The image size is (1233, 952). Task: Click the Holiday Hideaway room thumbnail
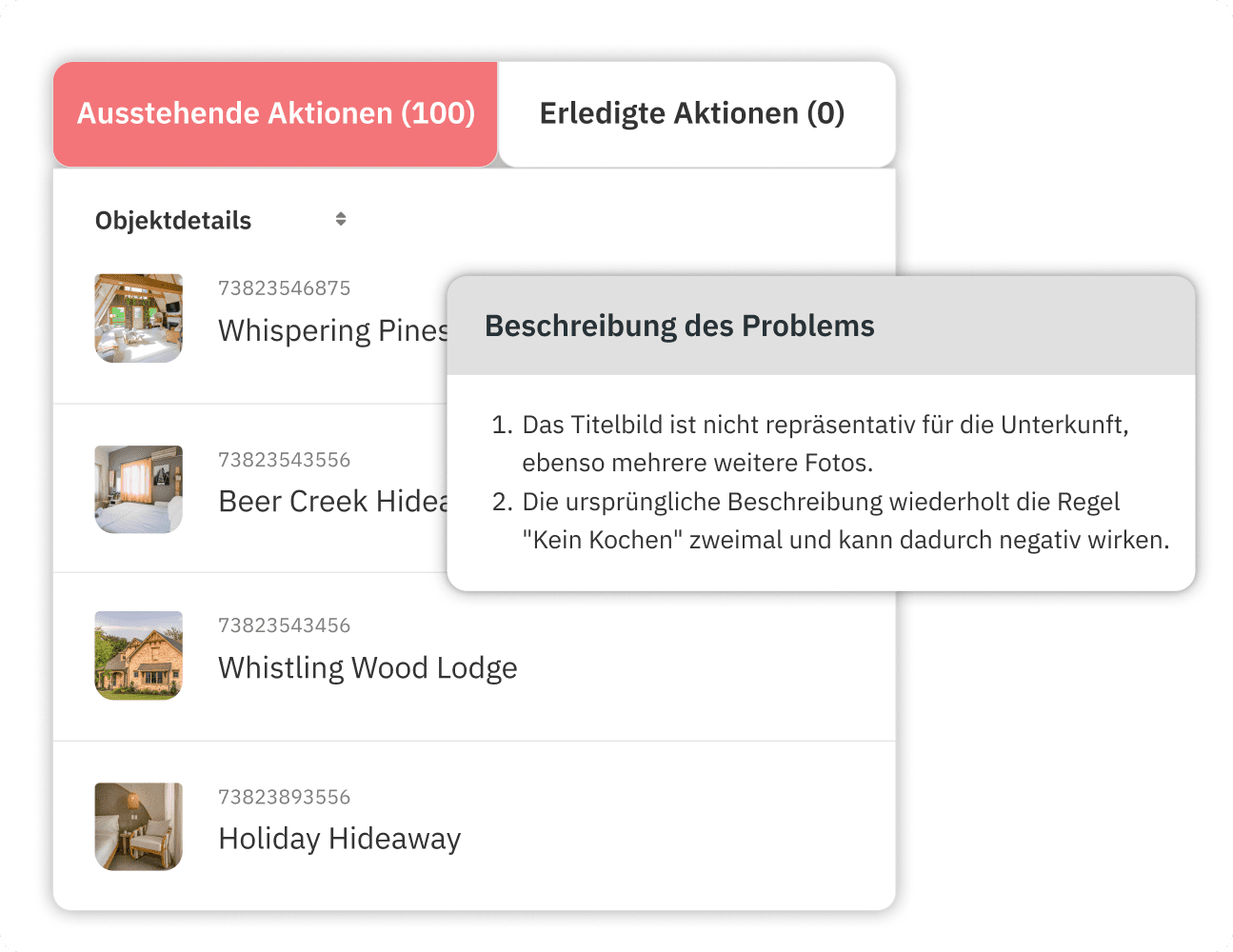(138, 826)
